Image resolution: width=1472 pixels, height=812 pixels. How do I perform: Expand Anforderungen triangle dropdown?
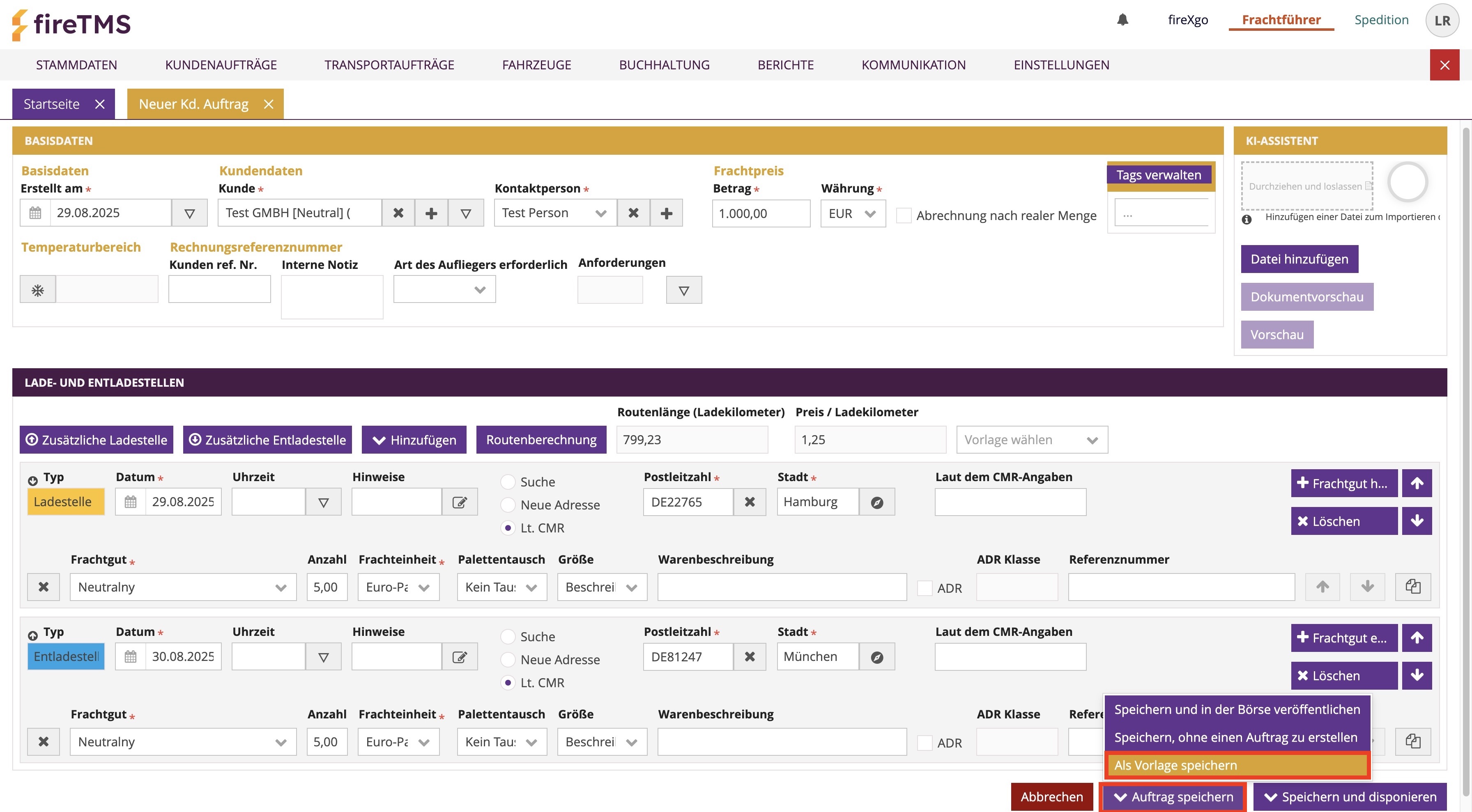(683, 291)
